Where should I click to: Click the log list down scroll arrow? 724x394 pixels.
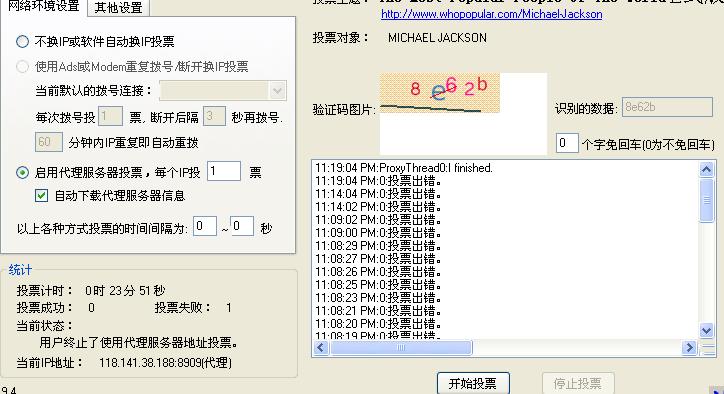point(706,330)
